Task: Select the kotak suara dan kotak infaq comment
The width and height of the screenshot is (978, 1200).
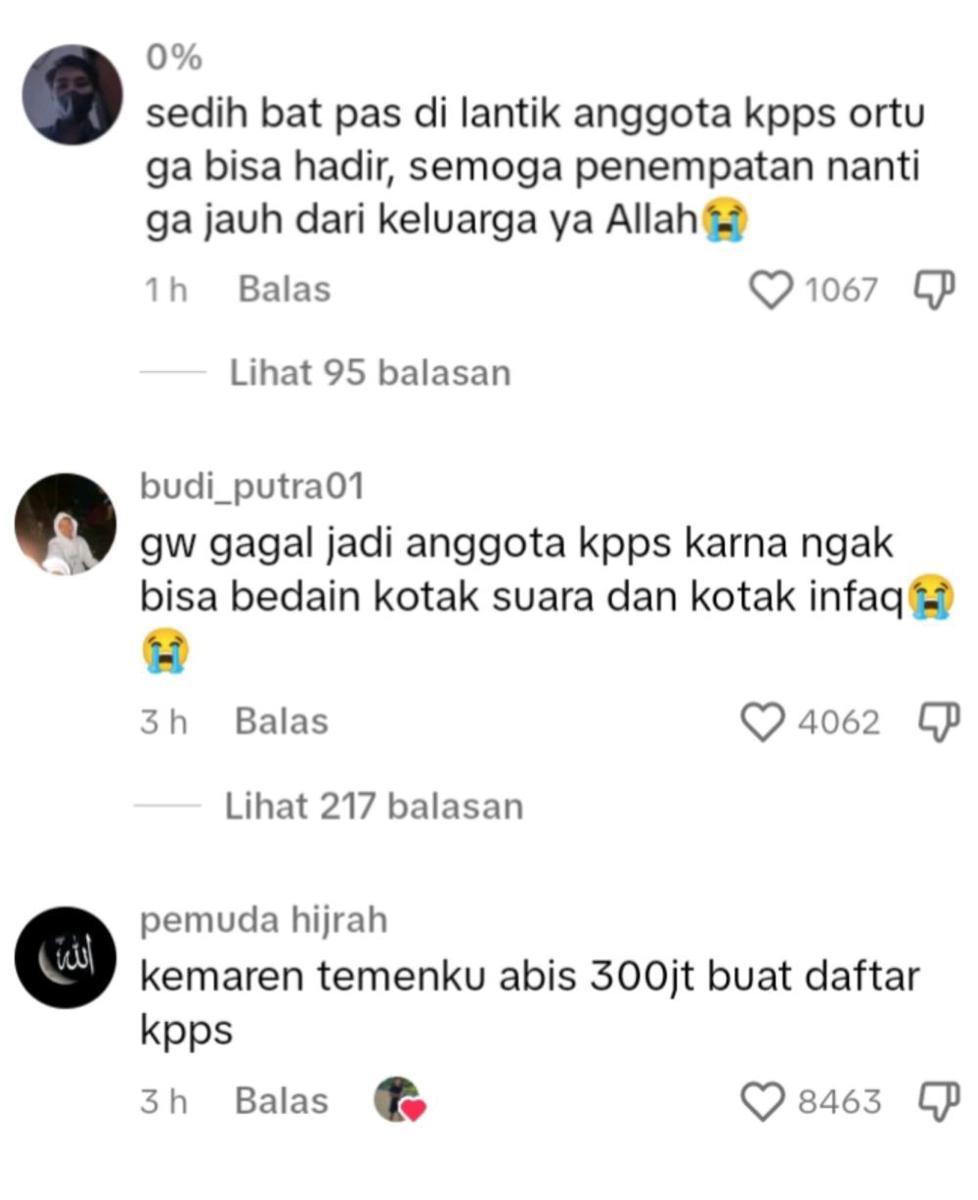Action: pyautogui.click(x=547, y=598)
